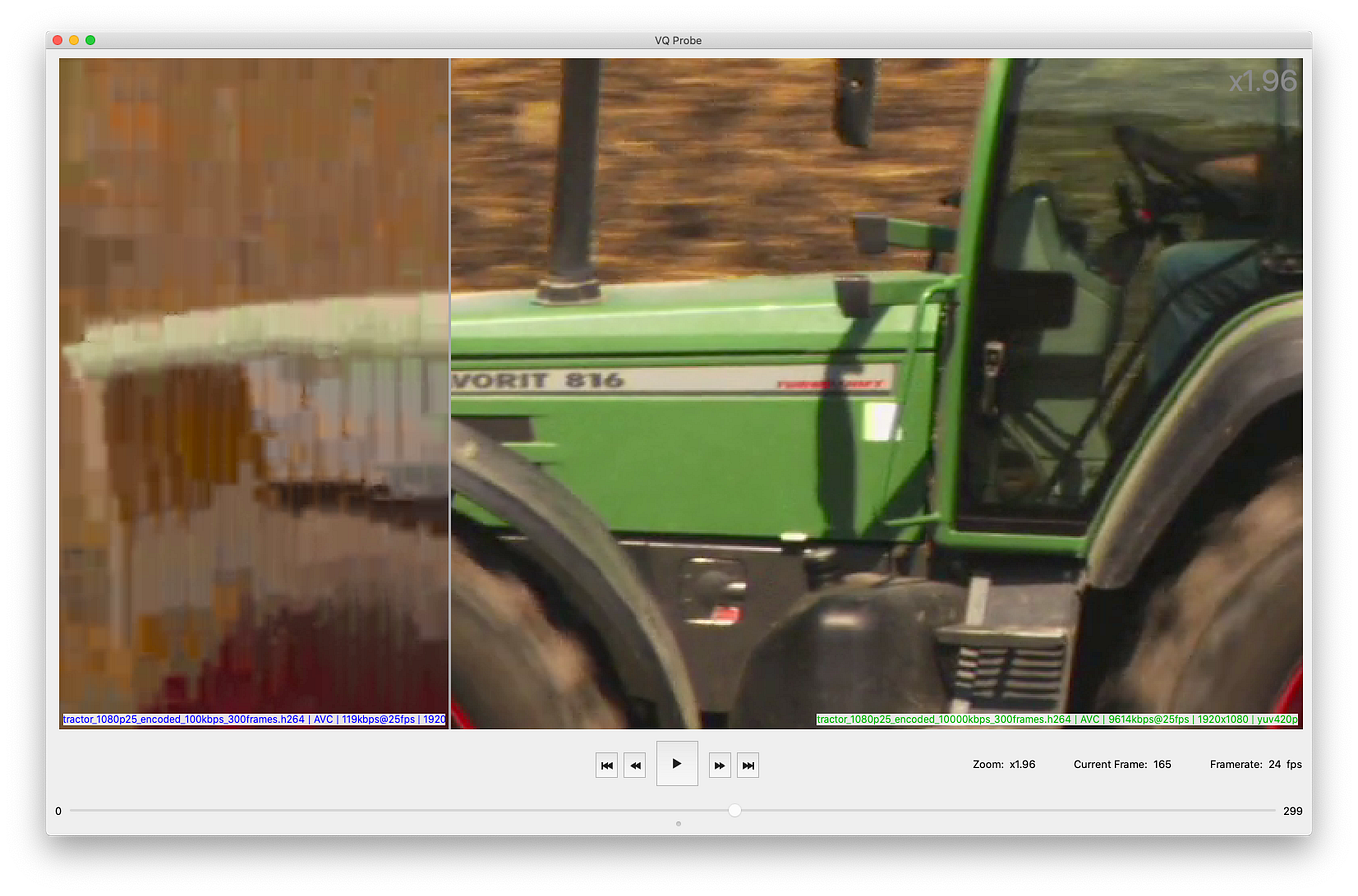Step forward one frame using next-frame icon
The height and width of the screenshot is (896, 1358).
pos(720,764)
